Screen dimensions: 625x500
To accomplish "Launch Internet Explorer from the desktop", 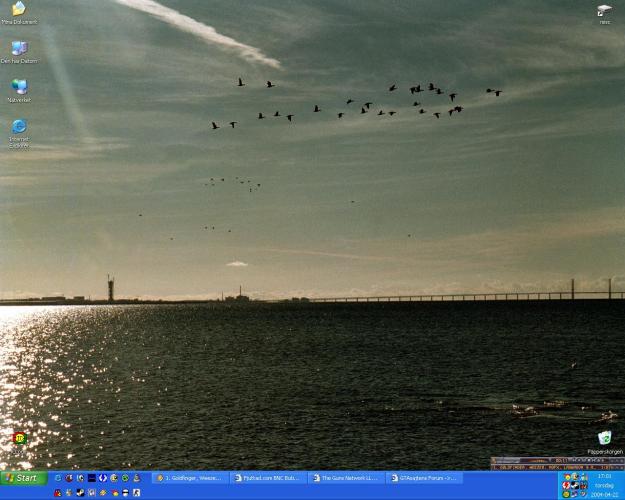I will [x=19, y=127].
